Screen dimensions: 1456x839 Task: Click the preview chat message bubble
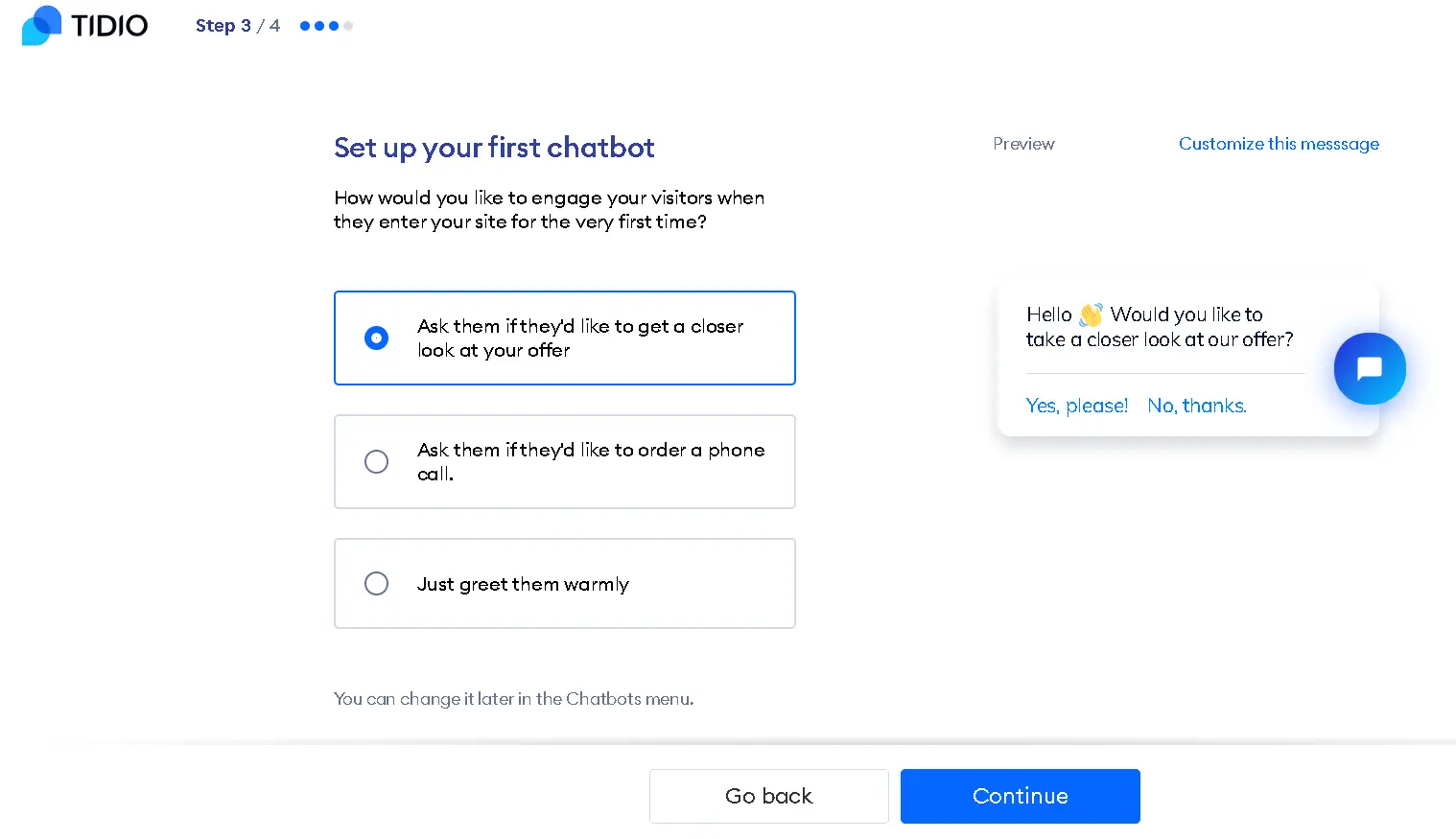(1187, 359)
